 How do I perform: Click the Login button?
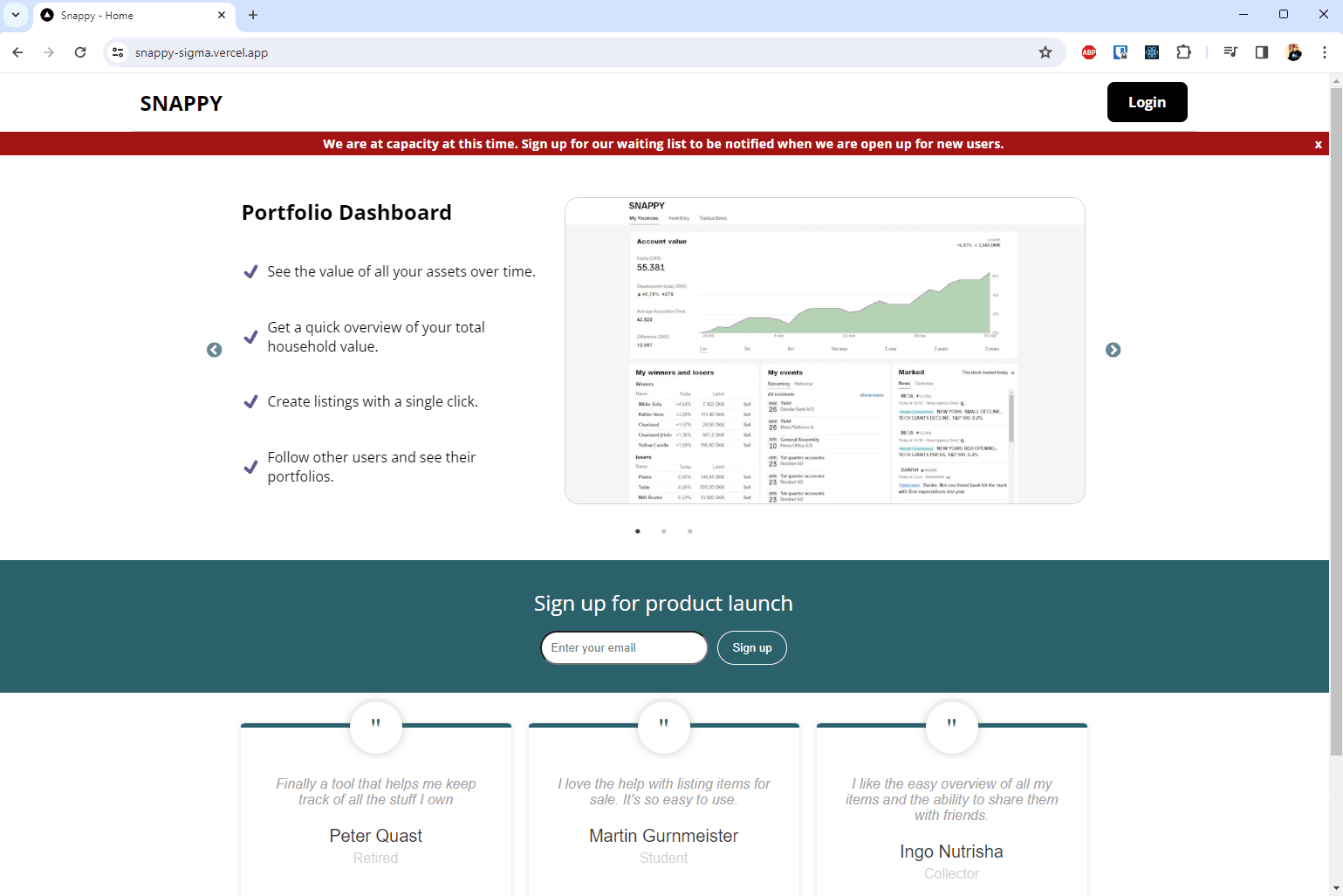[1147, 102]
